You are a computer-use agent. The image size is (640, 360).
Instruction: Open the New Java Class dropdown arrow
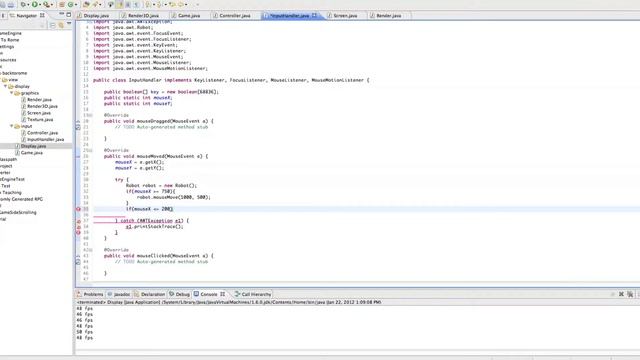click(76, 4)
